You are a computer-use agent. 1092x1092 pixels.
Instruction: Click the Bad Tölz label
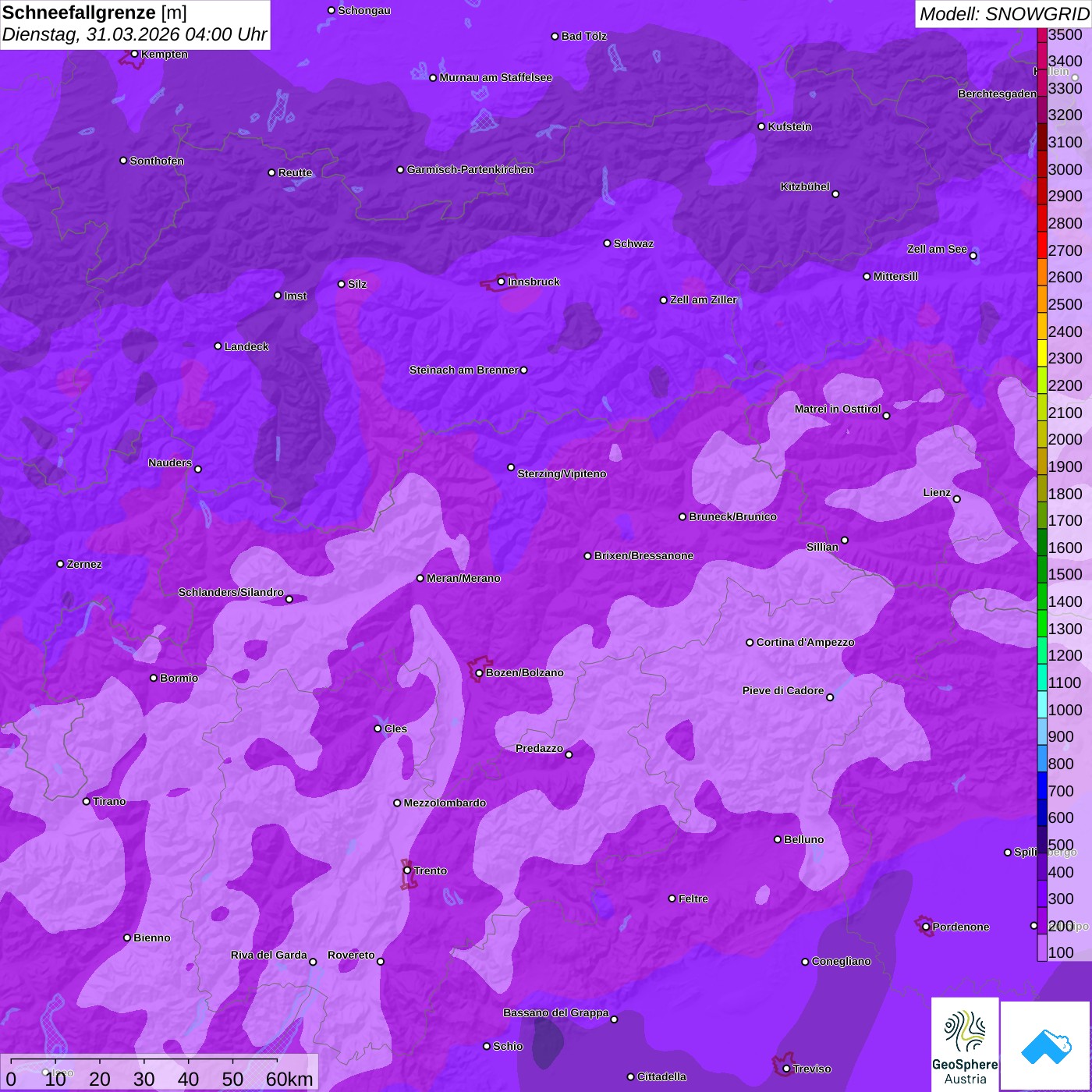[x=584, y=36]
